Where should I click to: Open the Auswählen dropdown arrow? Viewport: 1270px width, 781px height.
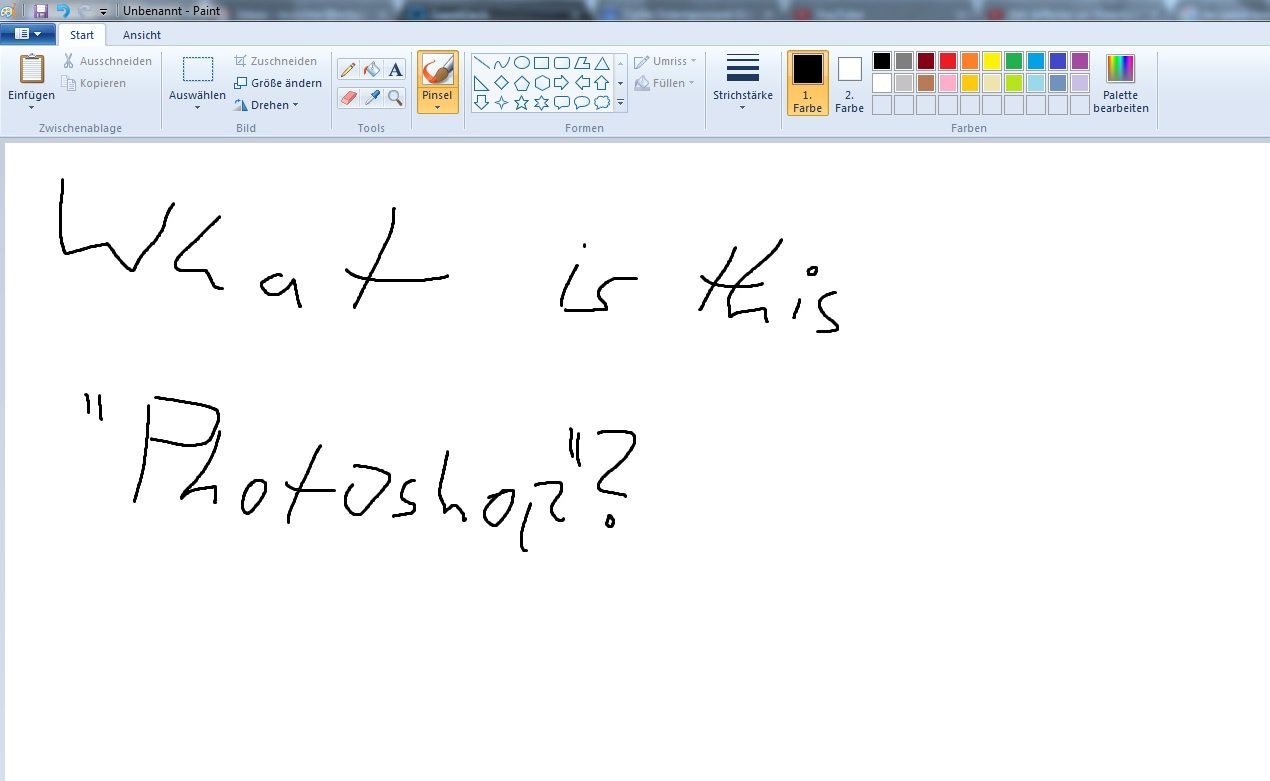pyautogui.click(x=197, y=107)
